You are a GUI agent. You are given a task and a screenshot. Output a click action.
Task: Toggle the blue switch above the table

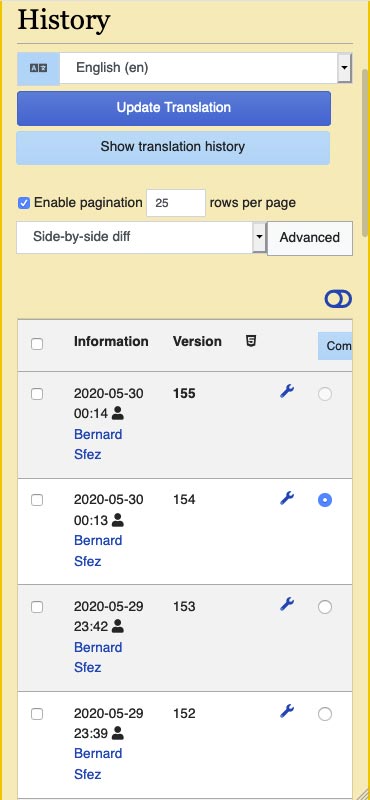pyautogui.click(x=338, y=299)
